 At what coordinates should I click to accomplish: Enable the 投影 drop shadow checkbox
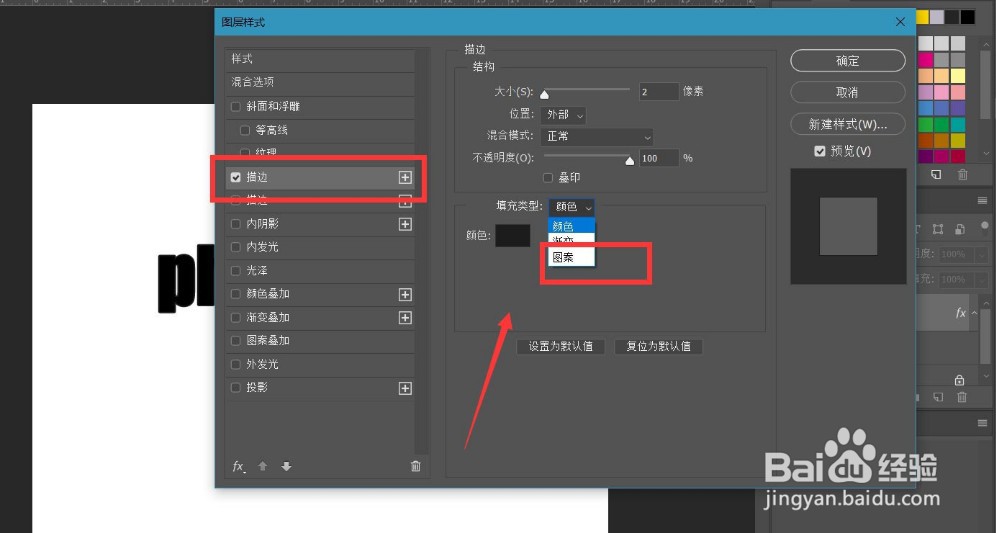pos(236,388)
